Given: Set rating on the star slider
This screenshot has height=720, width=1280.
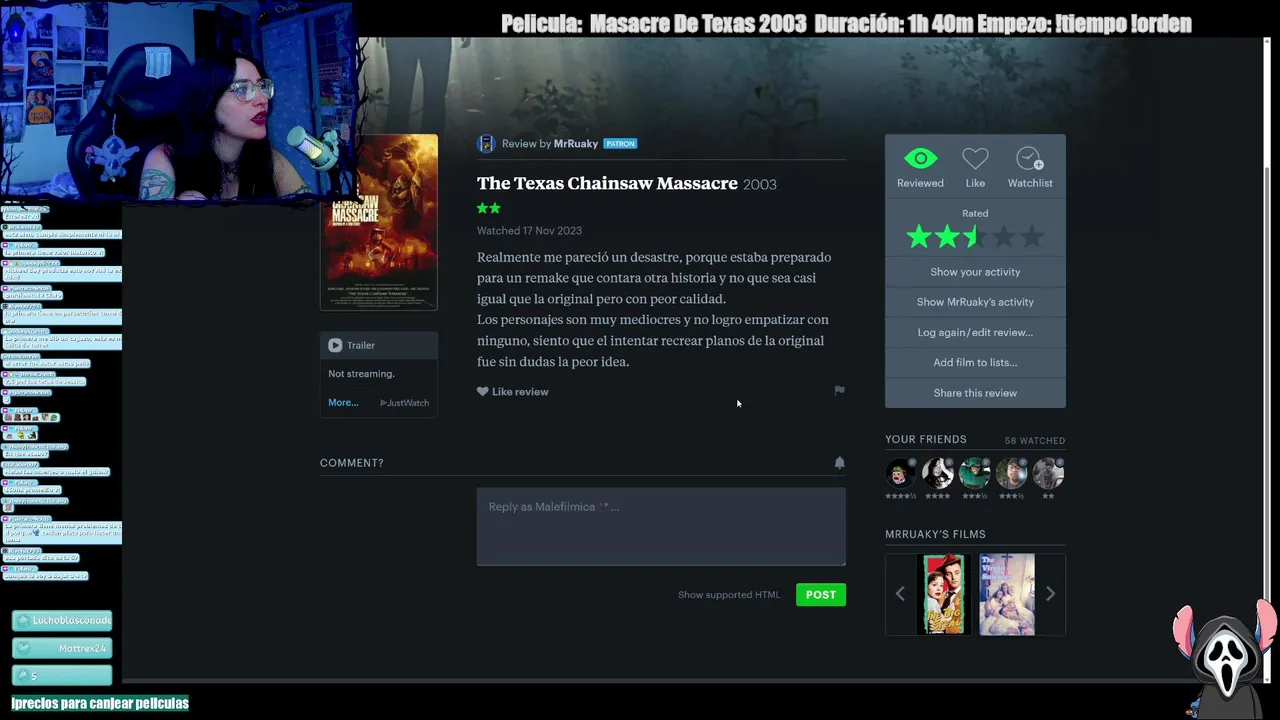Looking at the screenshot, I should click(x=975, y=237).
